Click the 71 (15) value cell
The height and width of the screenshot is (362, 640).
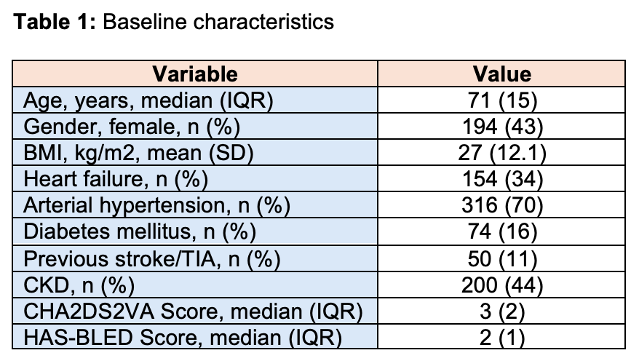click(x=502, y=100)
